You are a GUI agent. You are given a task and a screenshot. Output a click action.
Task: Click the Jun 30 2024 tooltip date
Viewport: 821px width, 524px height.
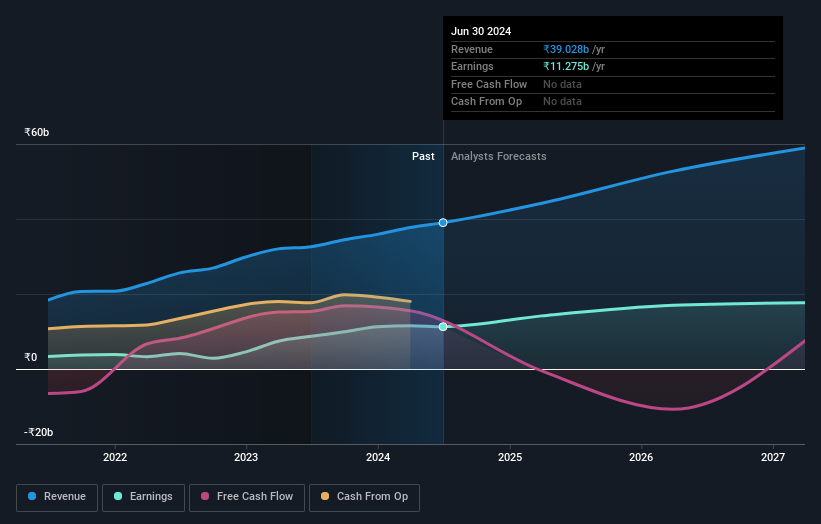point(481,31)
